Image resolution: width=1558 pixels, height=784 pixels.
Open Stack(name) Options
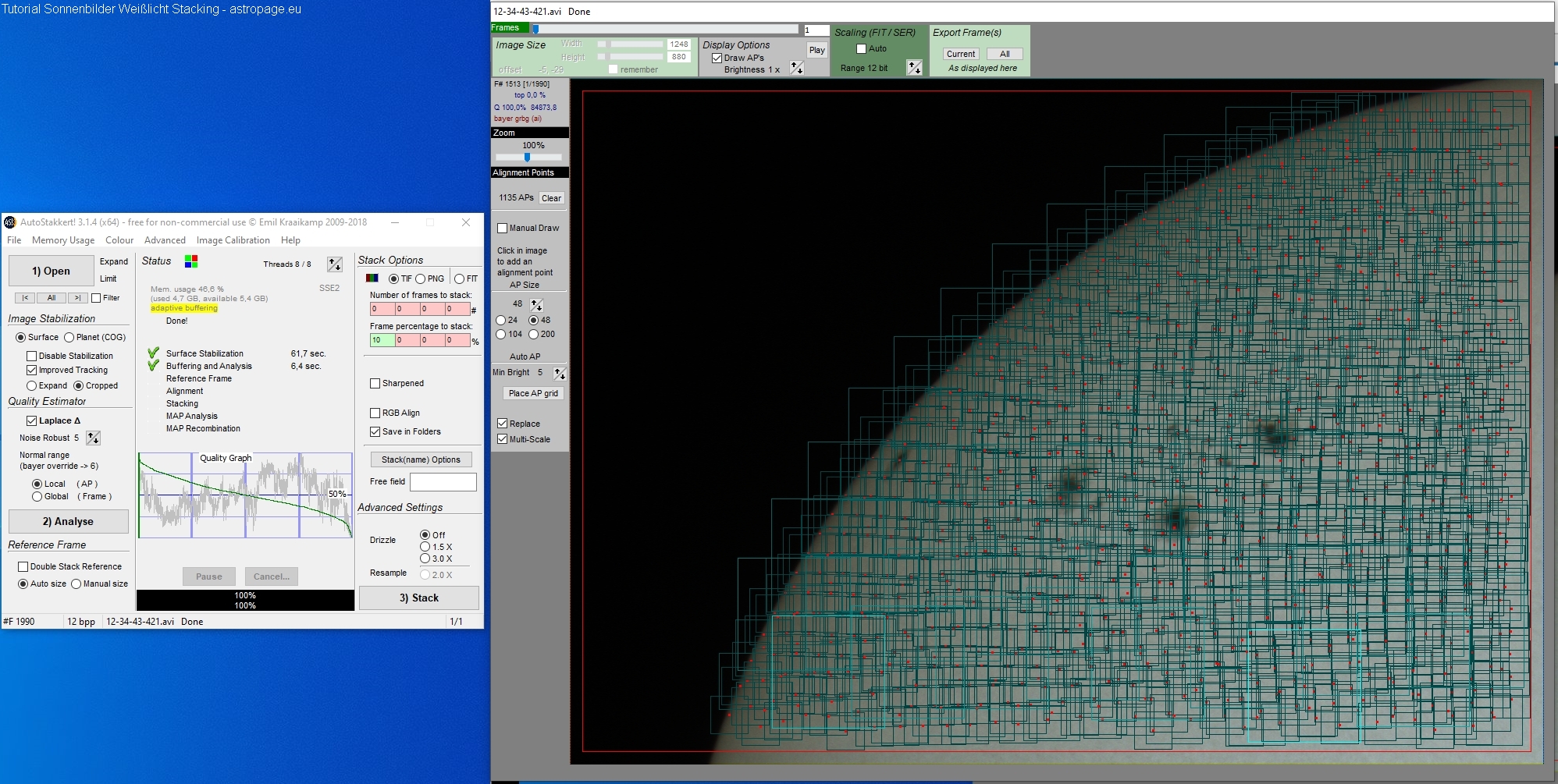421,459
